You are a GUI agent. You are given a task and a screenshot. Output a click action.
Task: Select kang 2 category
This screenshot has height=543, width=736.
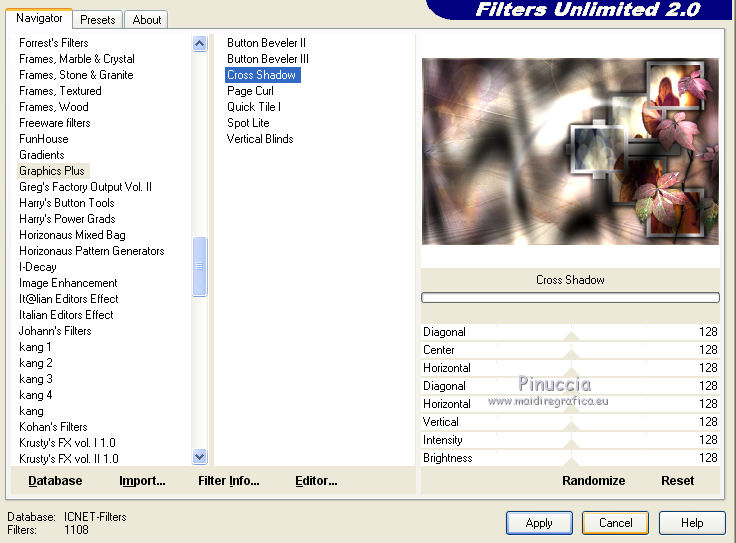(x=36, y=363)
